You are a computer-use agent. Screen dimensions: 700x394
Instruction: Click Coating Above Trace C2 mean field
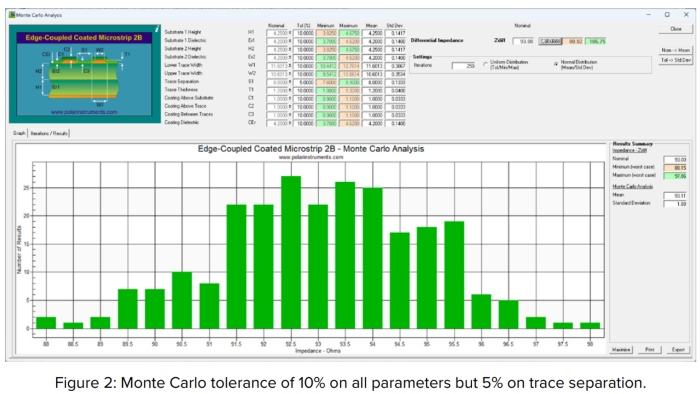tap(372, 107)
